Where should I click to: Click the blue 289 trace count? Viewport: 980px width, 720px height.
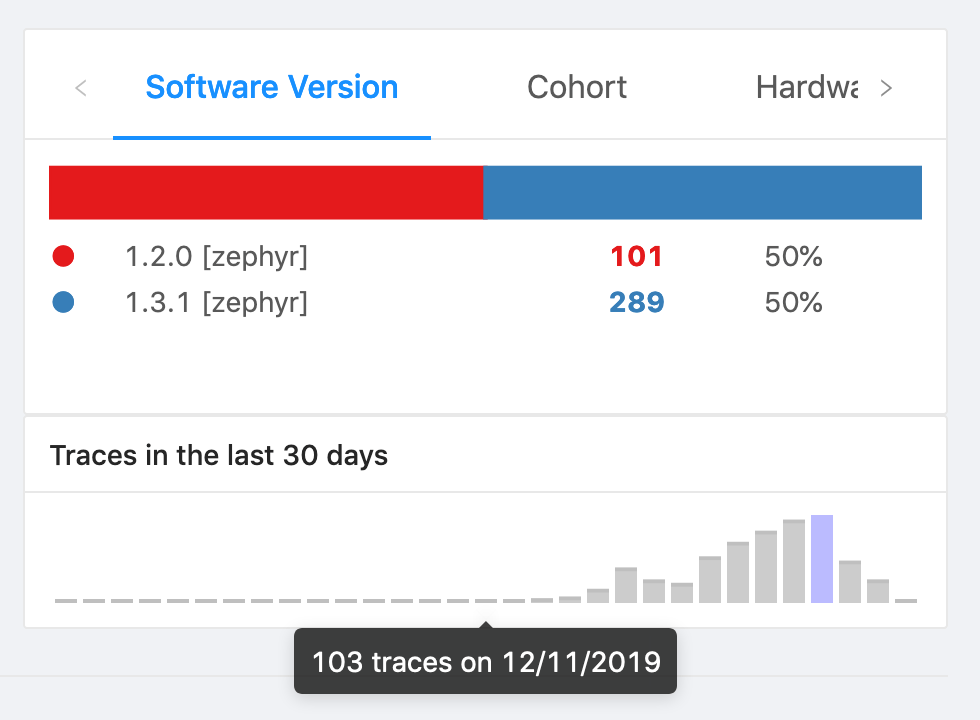[x=637, y=302]
